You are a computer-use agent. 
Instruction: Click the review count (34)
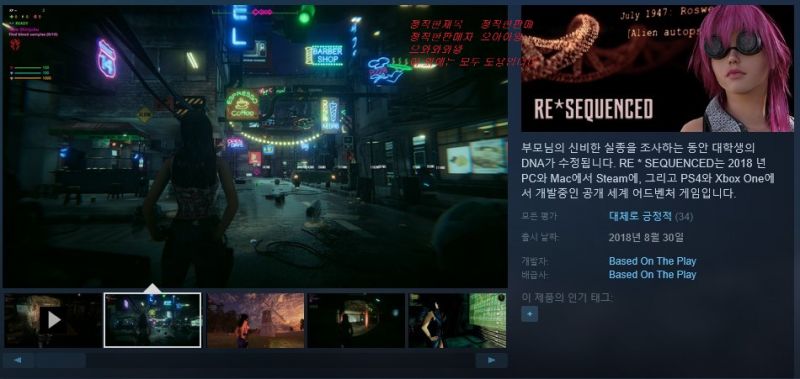pos(684,217)
